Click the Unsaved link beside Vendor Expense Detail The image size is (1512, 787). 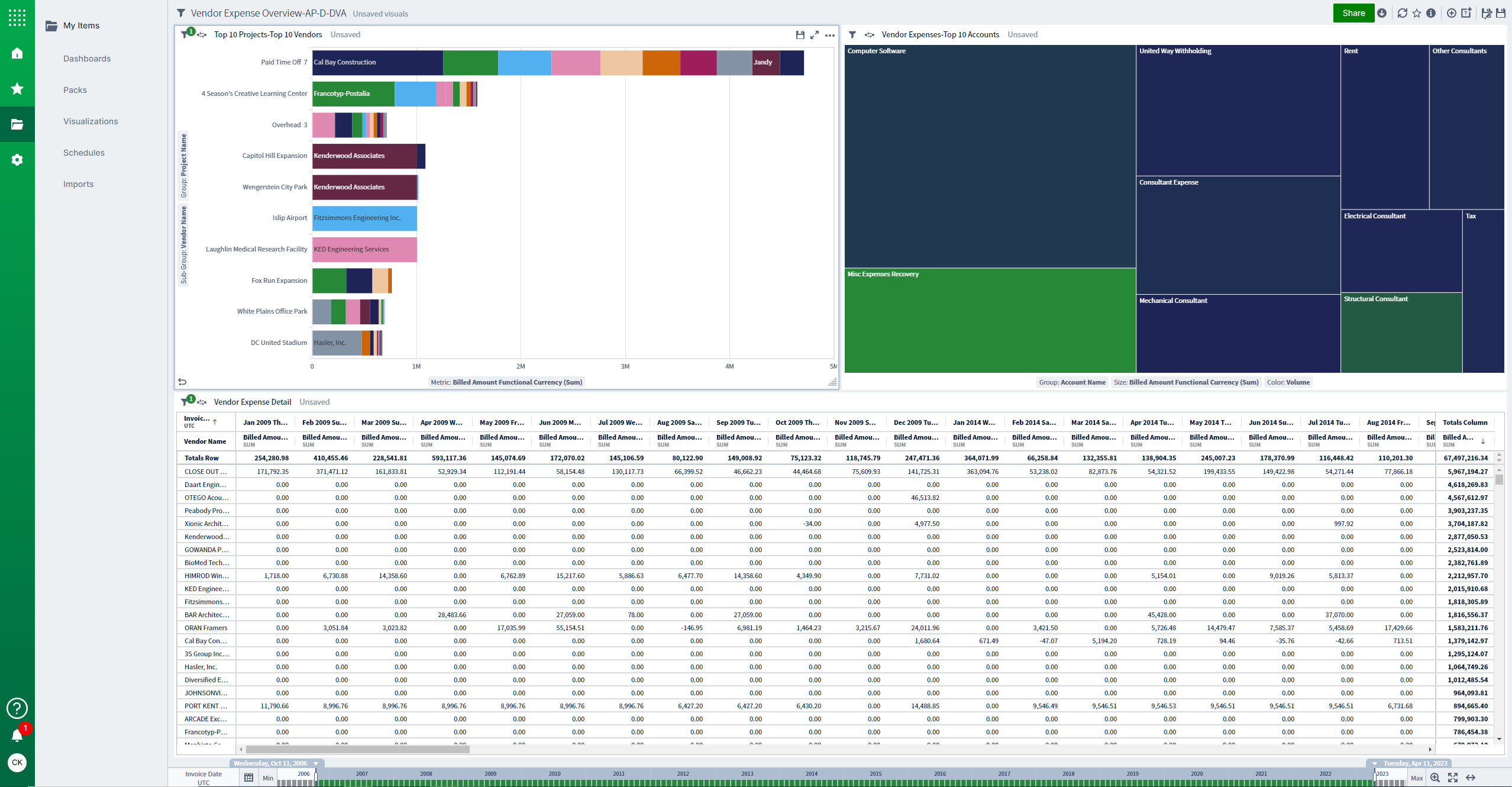pos(314,402)
